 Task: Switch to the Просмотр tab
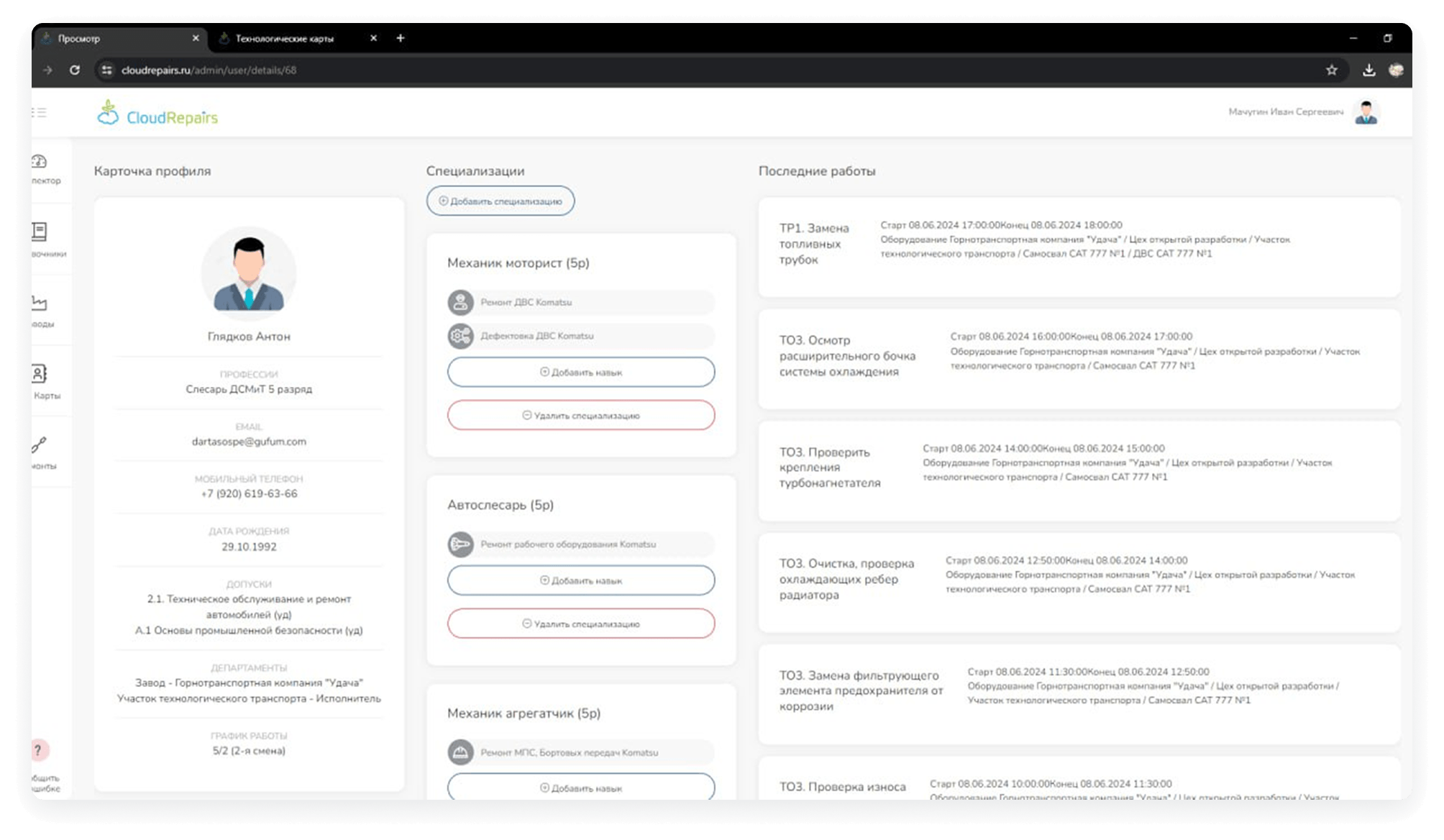coord(119,38)
